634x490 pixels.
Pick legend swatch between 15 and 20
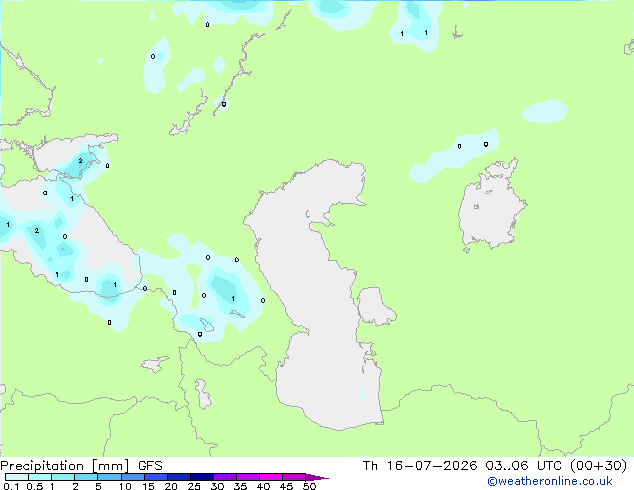pyautogui.click(x=155, y=477)
